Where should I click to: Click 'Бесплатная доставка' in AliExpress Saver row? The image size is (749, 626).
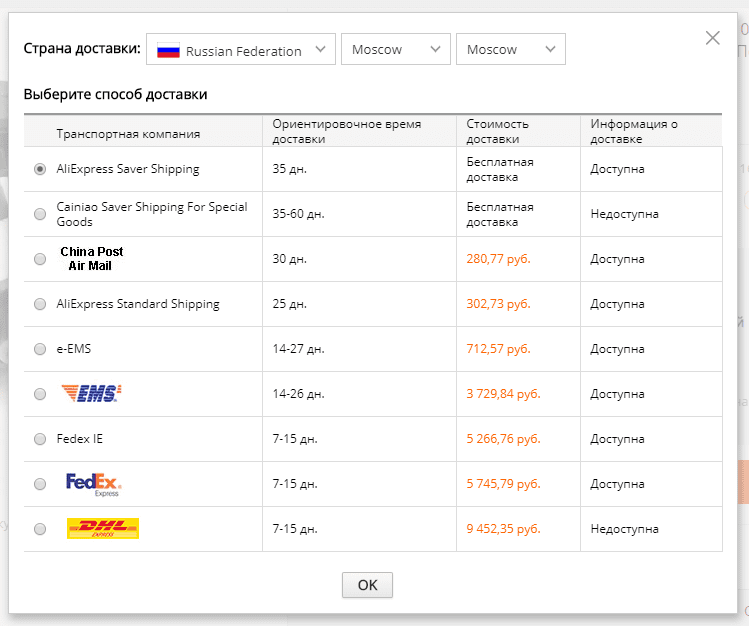point(500,170)
